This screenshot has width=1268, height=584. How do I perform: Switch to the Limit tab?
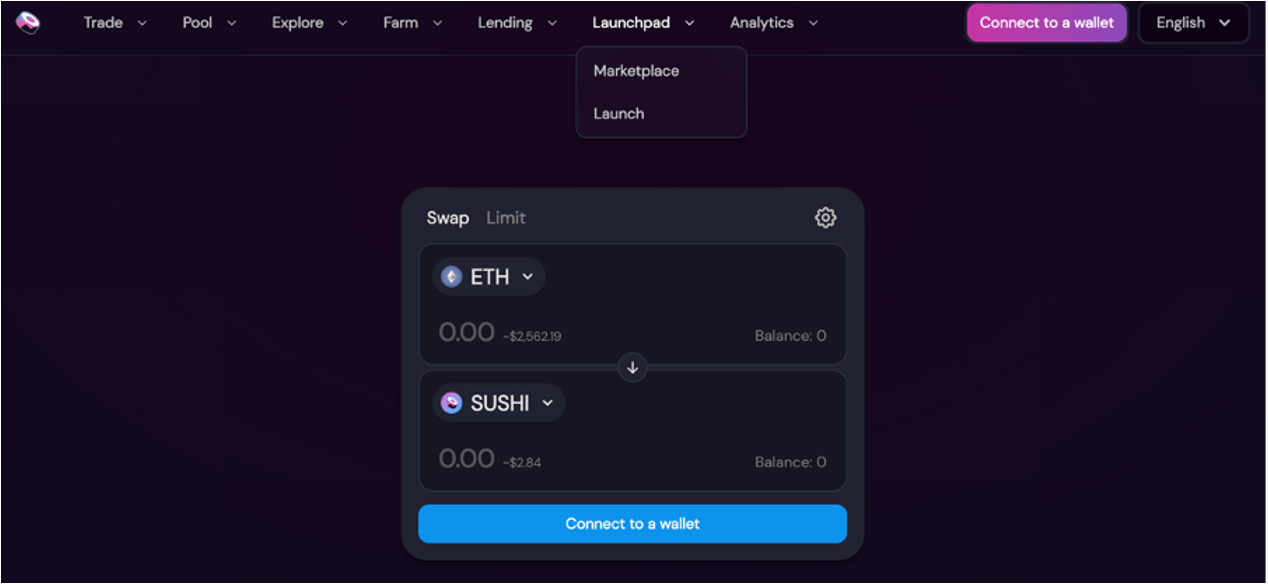point(506,218)
